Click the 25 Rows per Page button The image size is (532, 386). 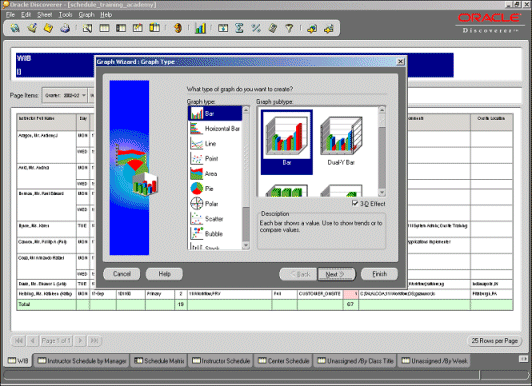point(494,341)
